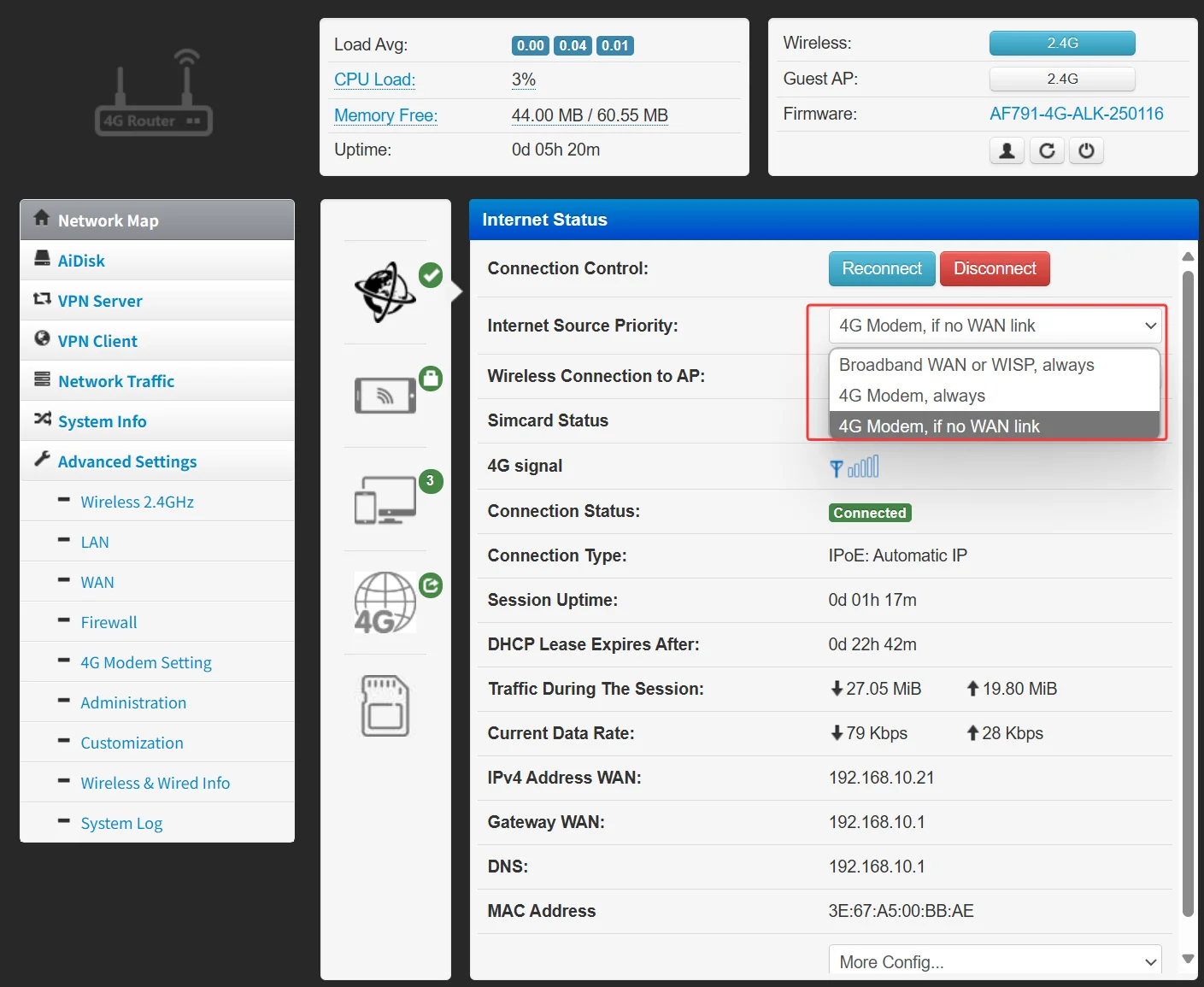The width and height of the screenshot is (1204, 987).
Task: Open the Internet Source Priority dropdown
Action: pyautogui.click(x=996, y=326)
